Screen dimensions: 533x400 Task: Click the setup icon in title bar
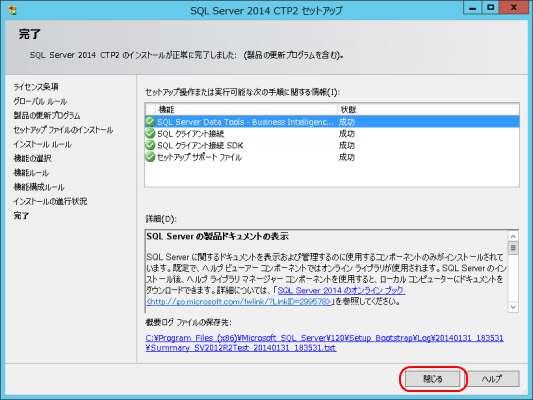tap(12, 11)
